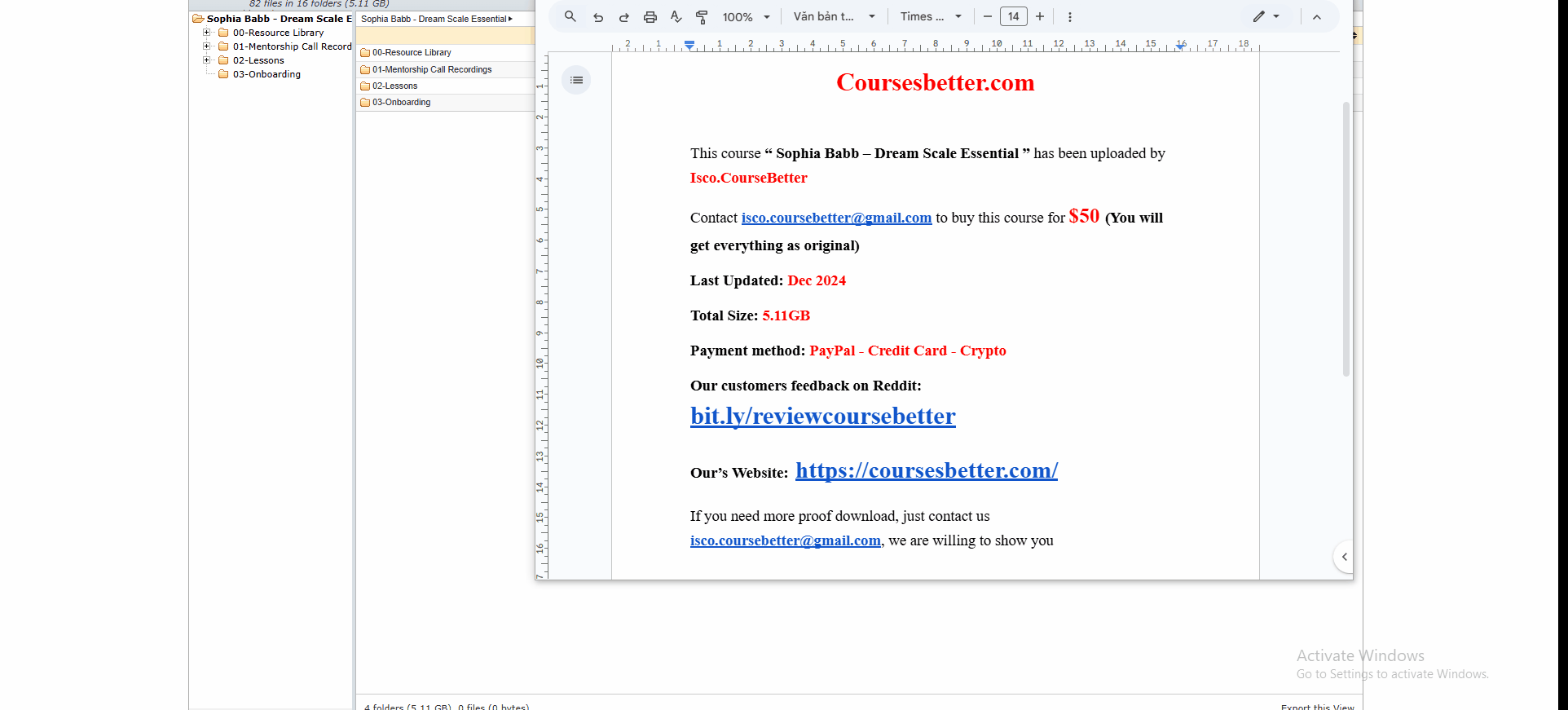The image size is (1568, 710).
Task: Show the document outline list icon
Action: click(577, 80)
